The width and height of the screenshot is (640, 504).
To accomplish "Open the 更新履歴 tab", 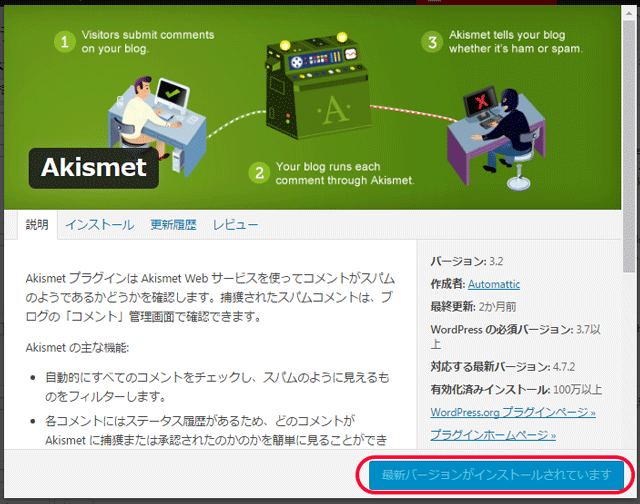I will [173, 224].
